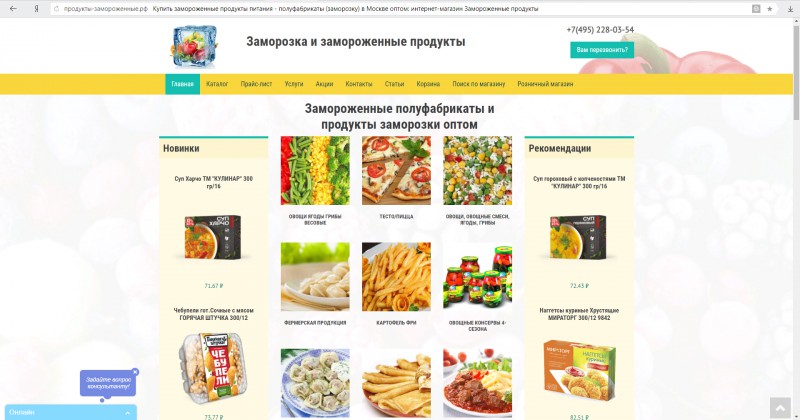Viewport: 800px width, 420px height.
Task: Go to the Контакты page
Action: click(x=359, y=84)
